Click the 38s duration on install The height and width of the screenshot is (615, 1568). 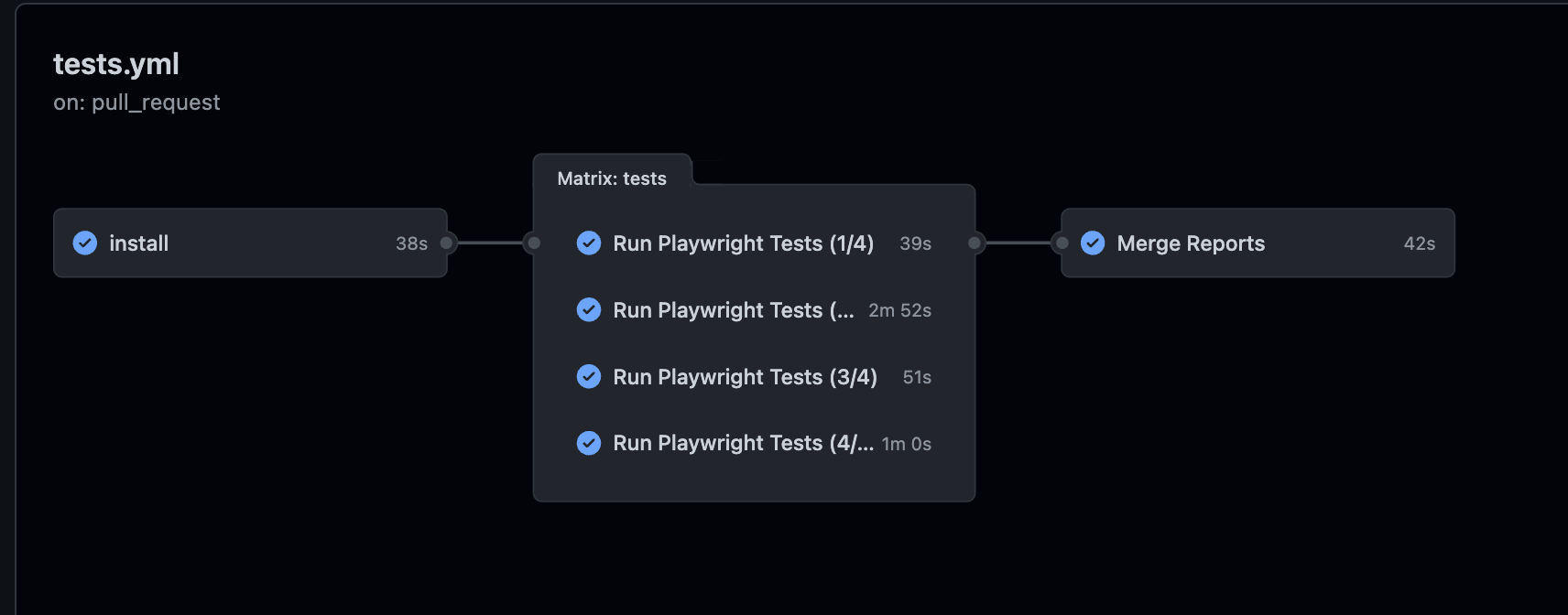[411, 243]
